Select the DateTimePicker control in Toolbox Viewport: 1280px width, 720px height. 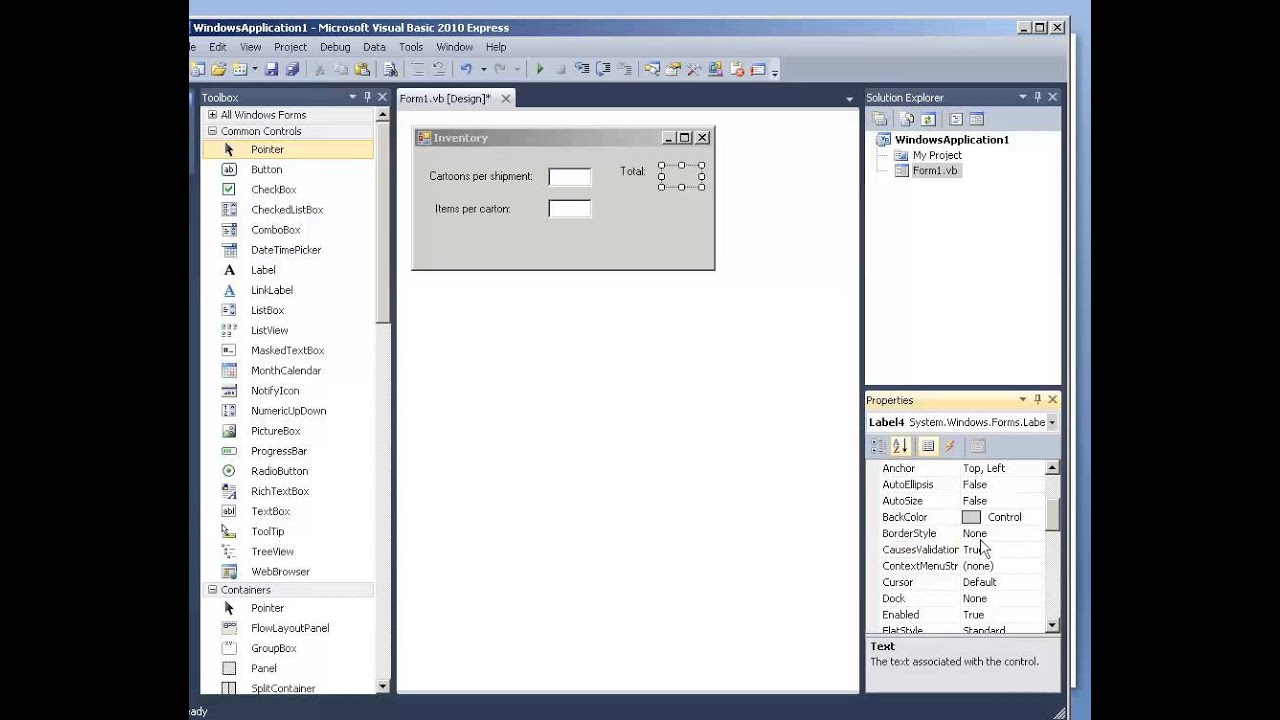click(287, 250)
